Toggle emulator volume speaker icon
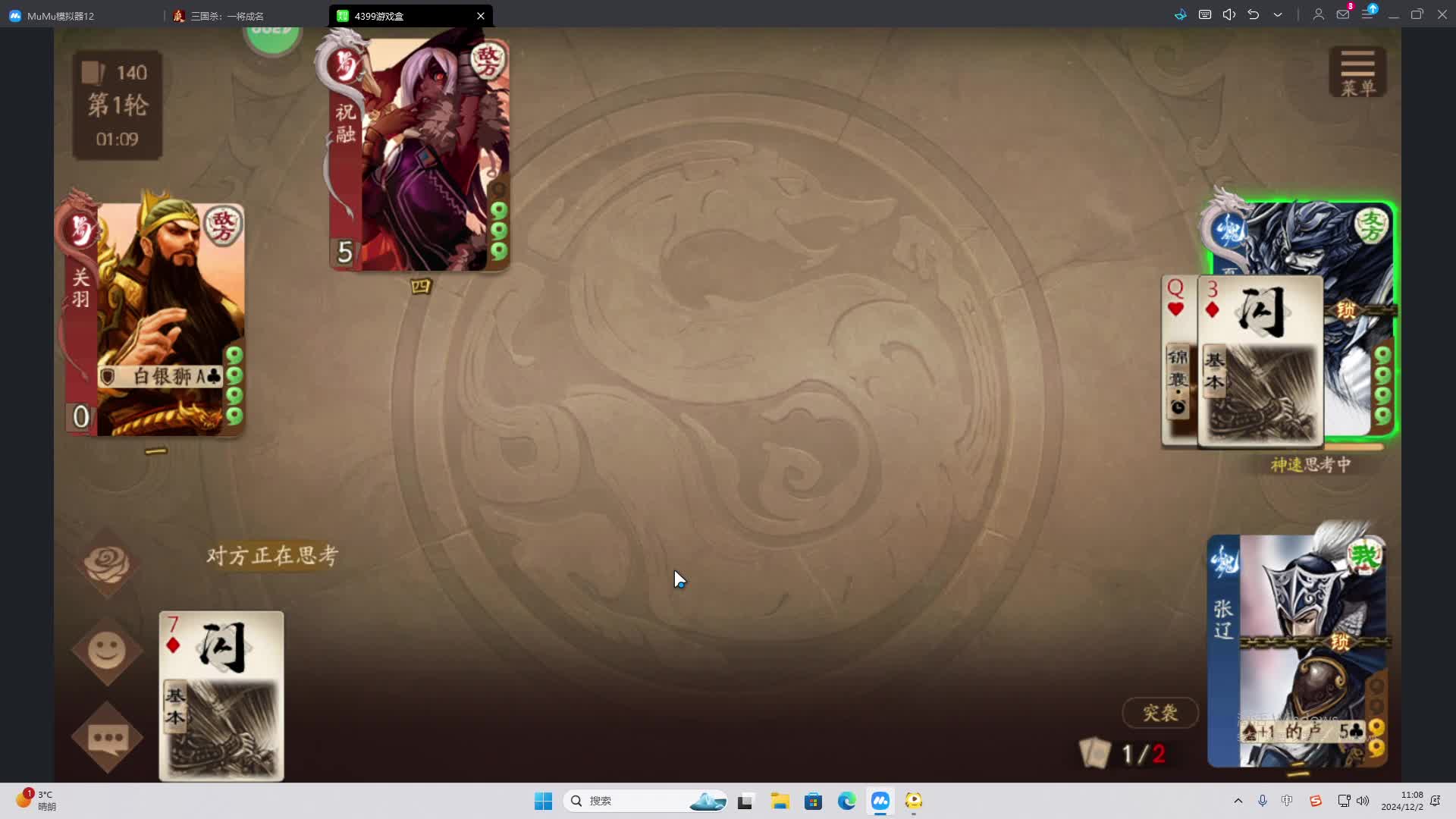This screenshot has height=819, width=1456. (1229, 14)
